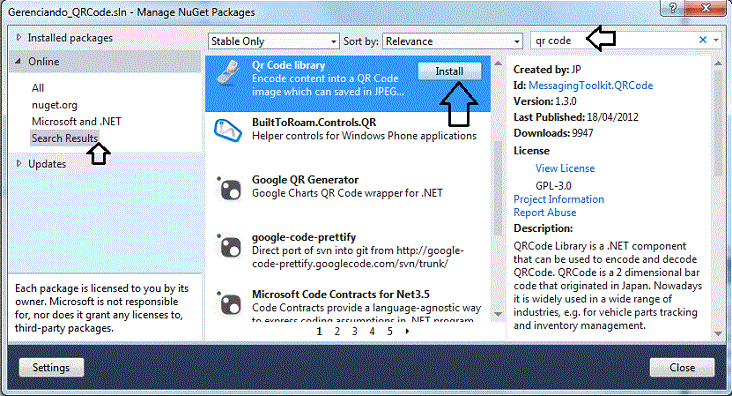Expand the Installed packages section
Screen dimensions: 732x396
[x=19, y=37]
